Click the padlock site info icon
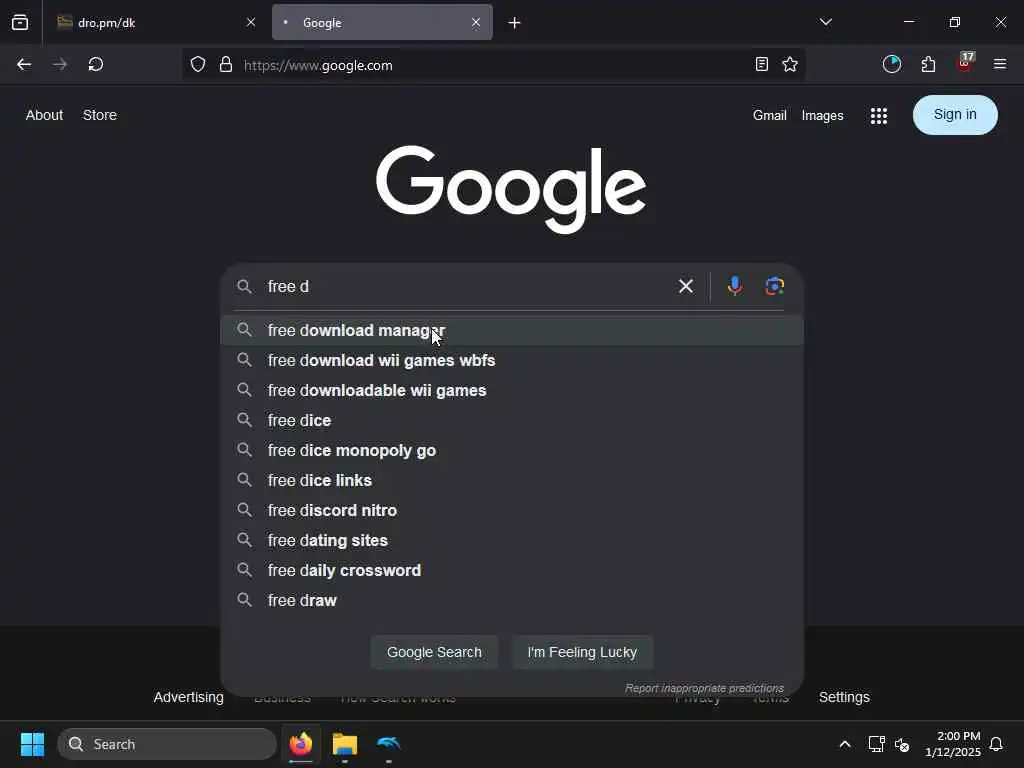 (x=226, y=64)
